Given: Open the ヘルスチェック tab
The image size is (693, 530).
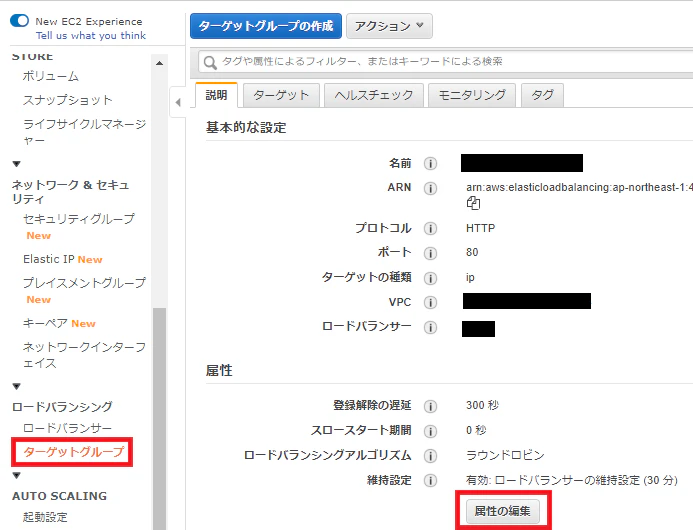Looking at the screenshot, I should pyautogui.click(x=374, y=95).
